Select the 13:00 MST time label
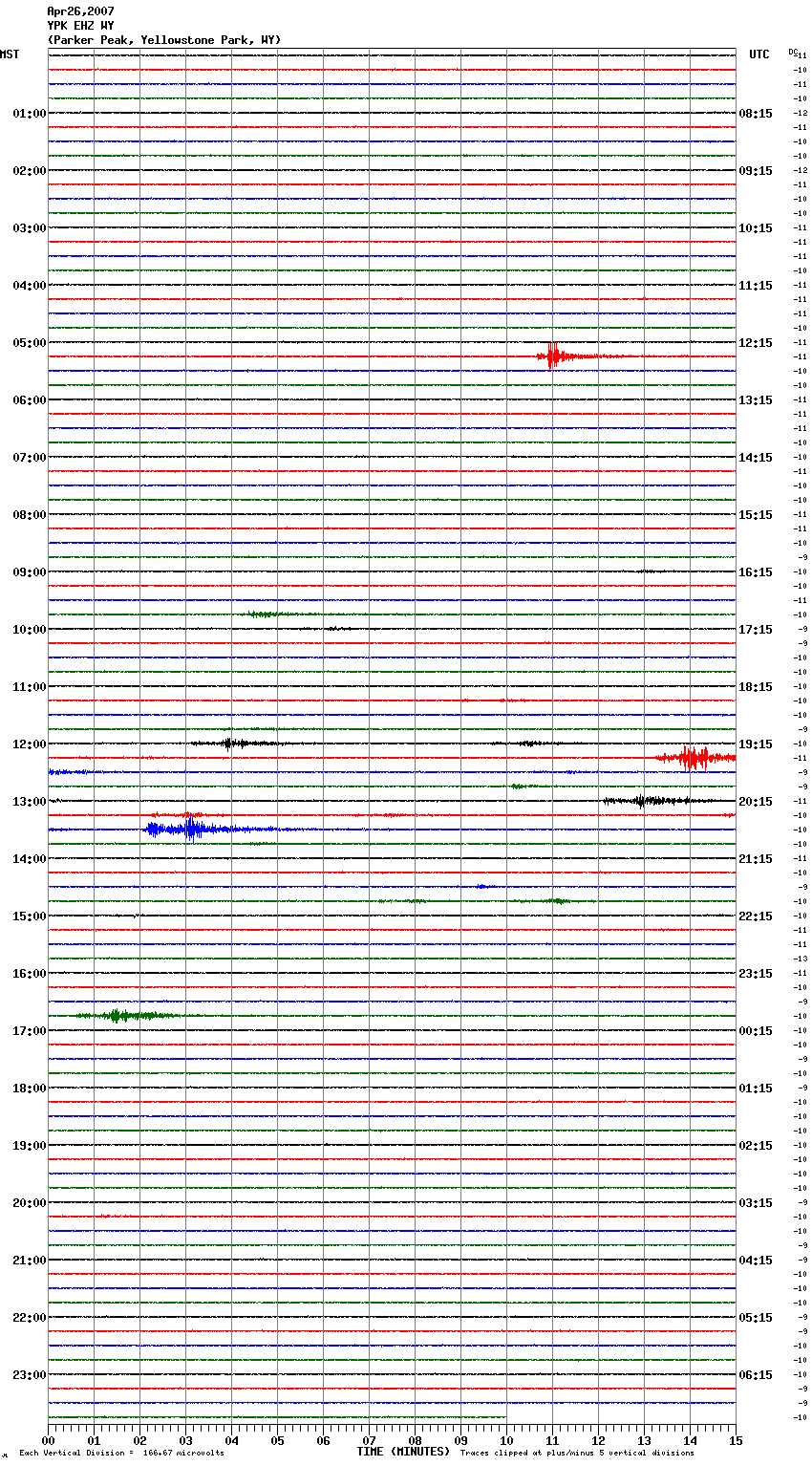Screen dimensions: 812x1466 (x=29, y=802)
